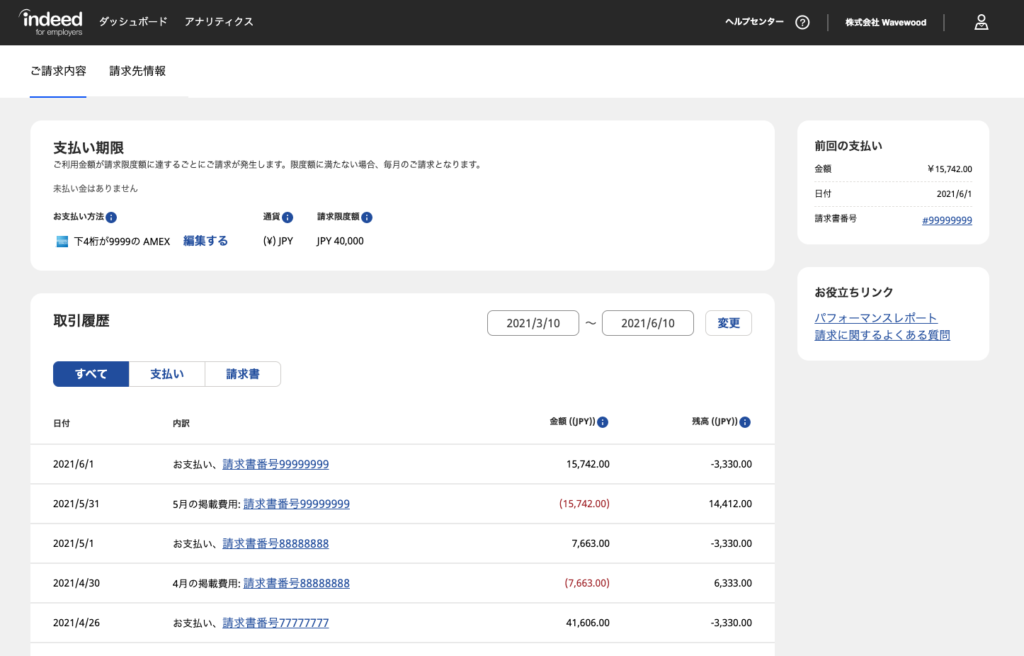Click the 変更 button for date range
The width and height of the screenshot is (1024, 656).
point(728,323)
